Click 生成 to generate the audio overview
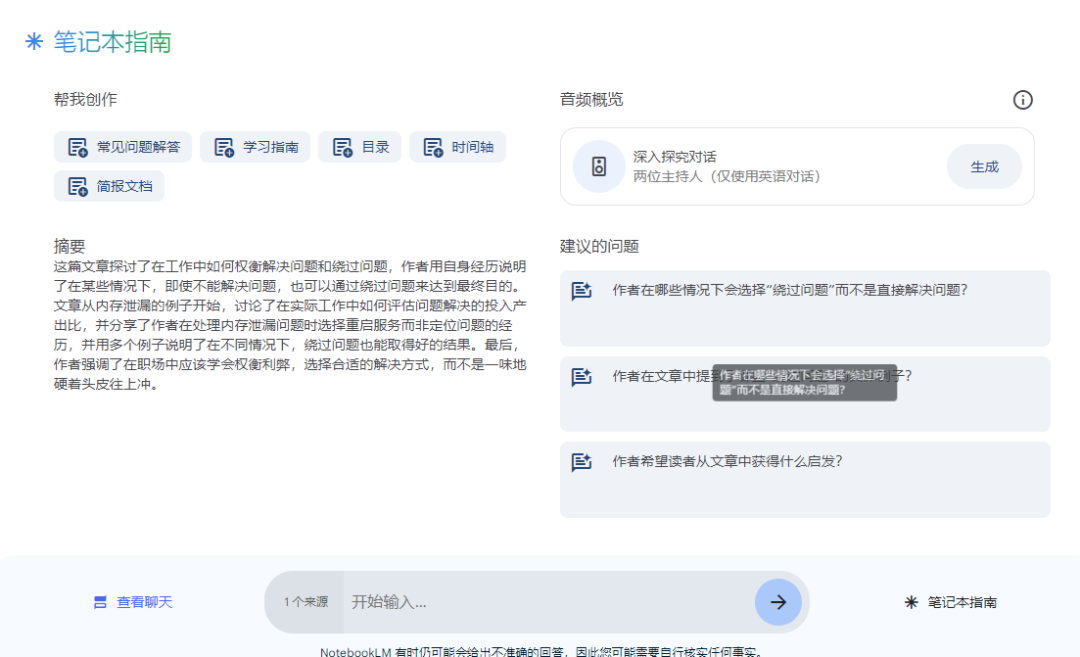This screenshot has width=1080, height=657. (984, 167)
